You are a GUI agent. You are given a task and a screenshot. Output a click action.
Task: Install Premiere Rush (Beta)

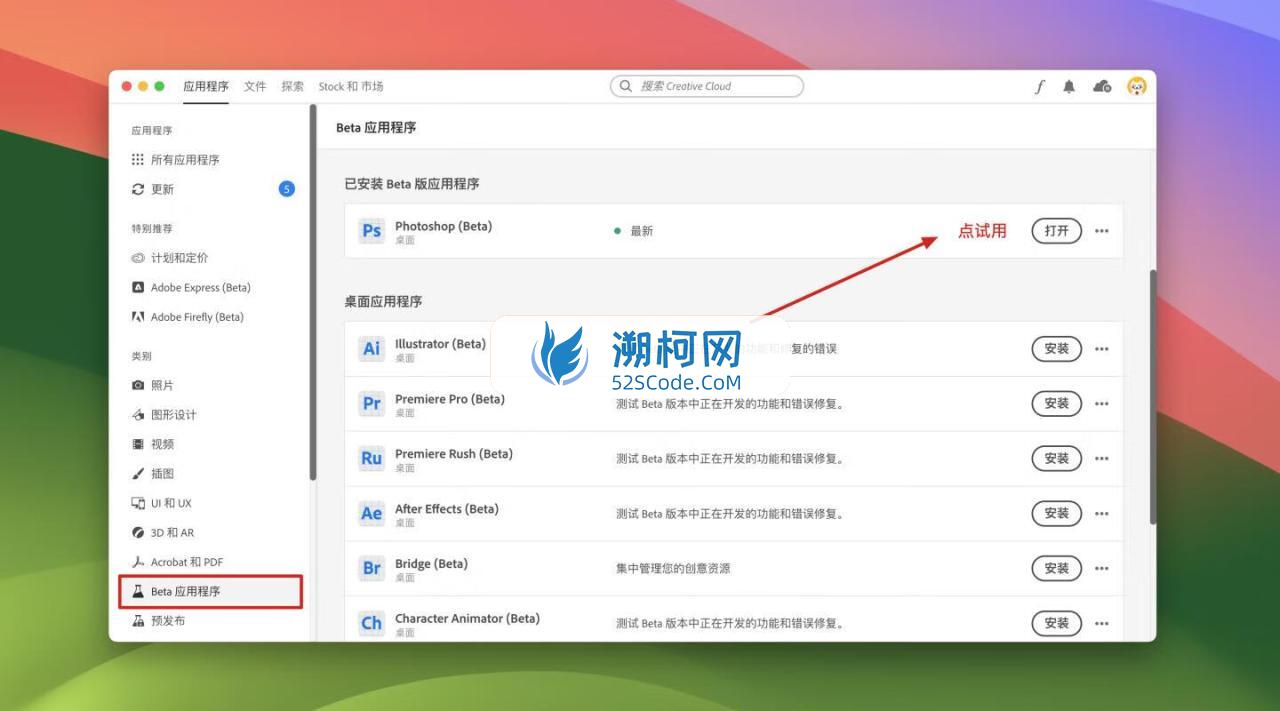point(1057,459)
